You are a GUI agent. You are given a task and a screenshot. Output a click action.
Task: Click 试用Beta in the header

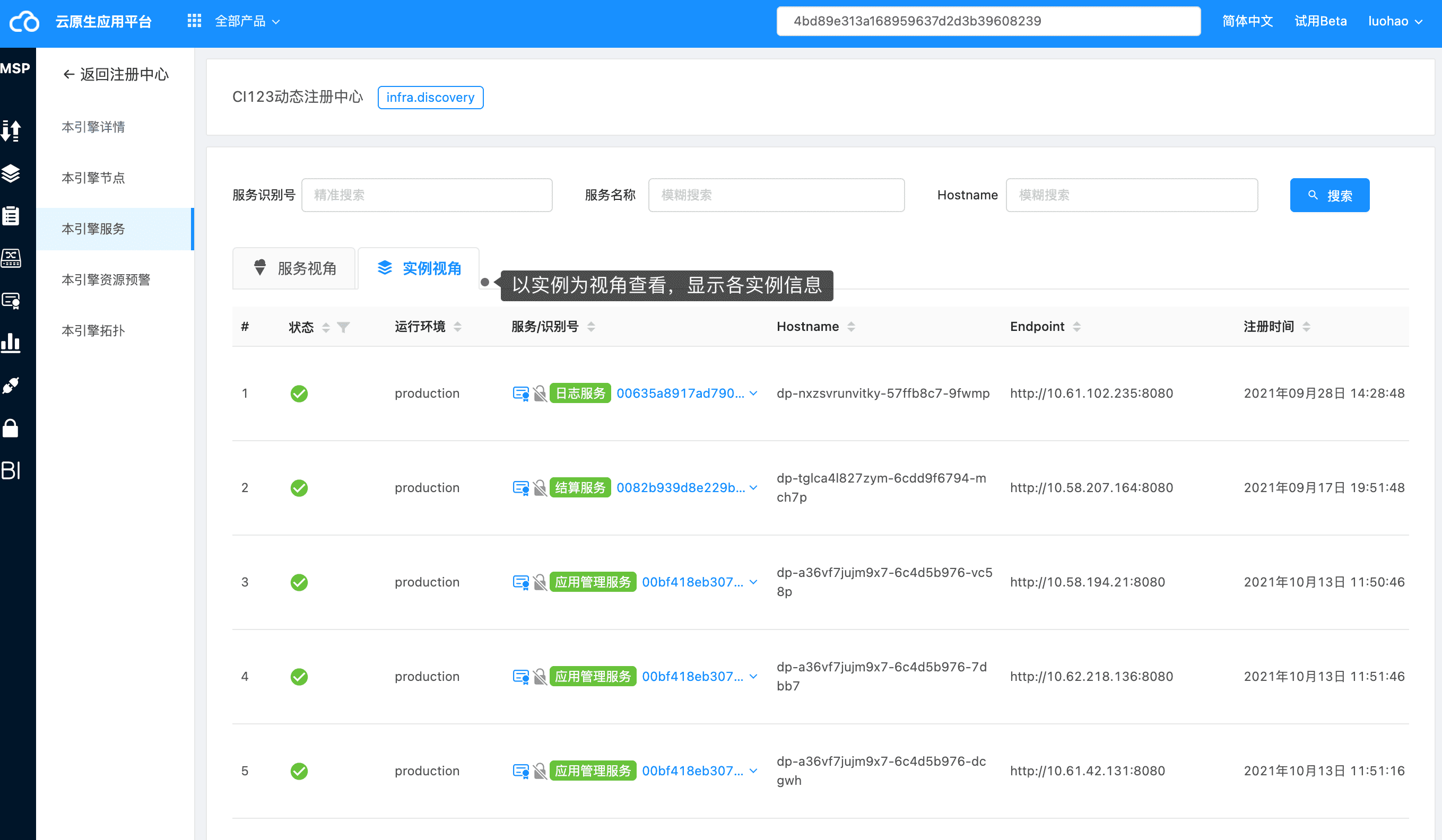point(1320,21)
